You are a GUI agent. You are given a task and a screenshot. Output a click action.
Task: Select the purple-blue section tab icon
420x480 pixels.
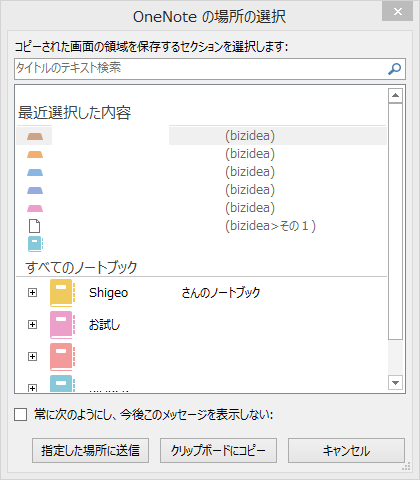[35, 190]
